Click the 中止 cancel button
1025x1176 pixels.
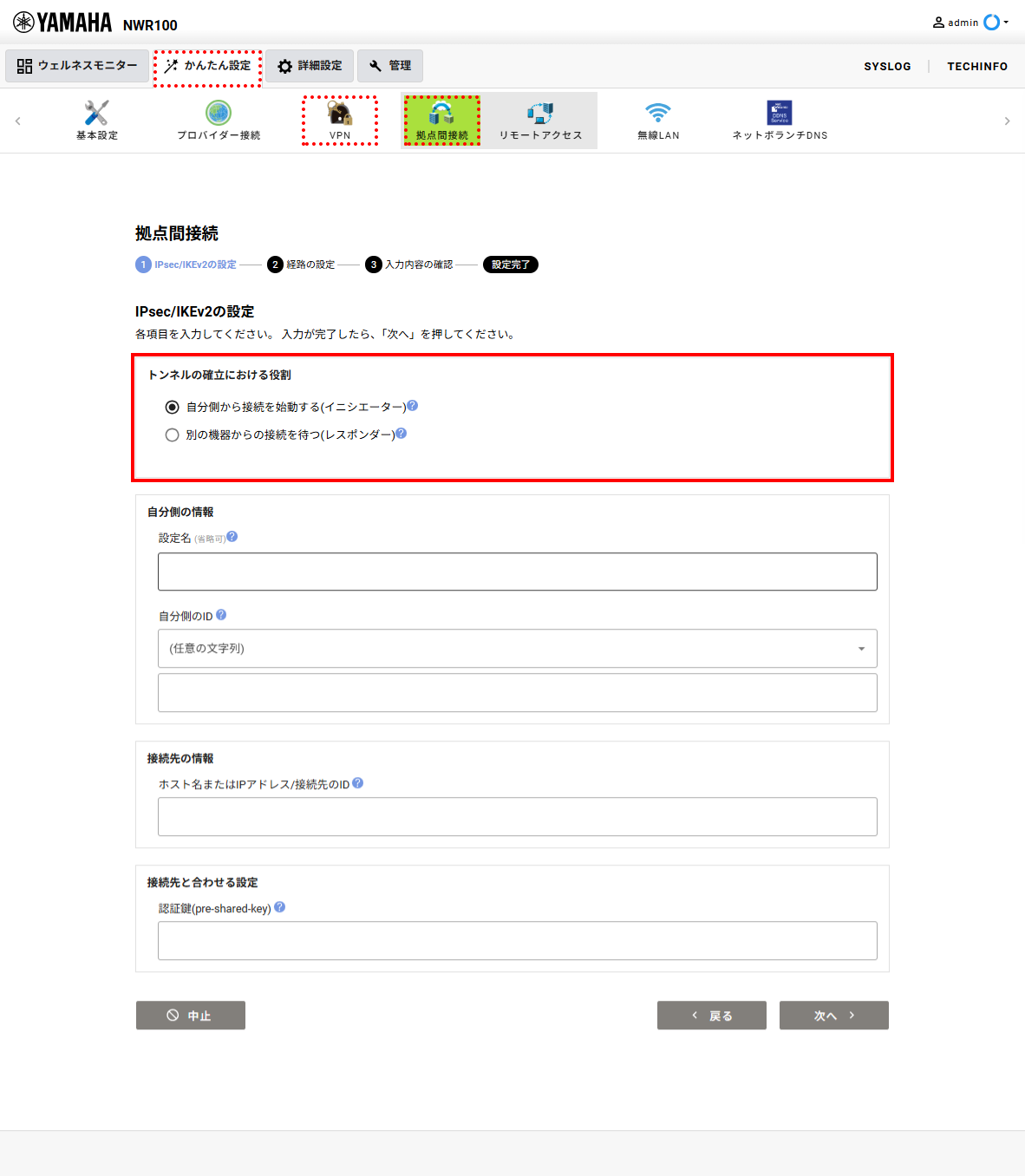pyautogui.click(x=191, y=1016)
